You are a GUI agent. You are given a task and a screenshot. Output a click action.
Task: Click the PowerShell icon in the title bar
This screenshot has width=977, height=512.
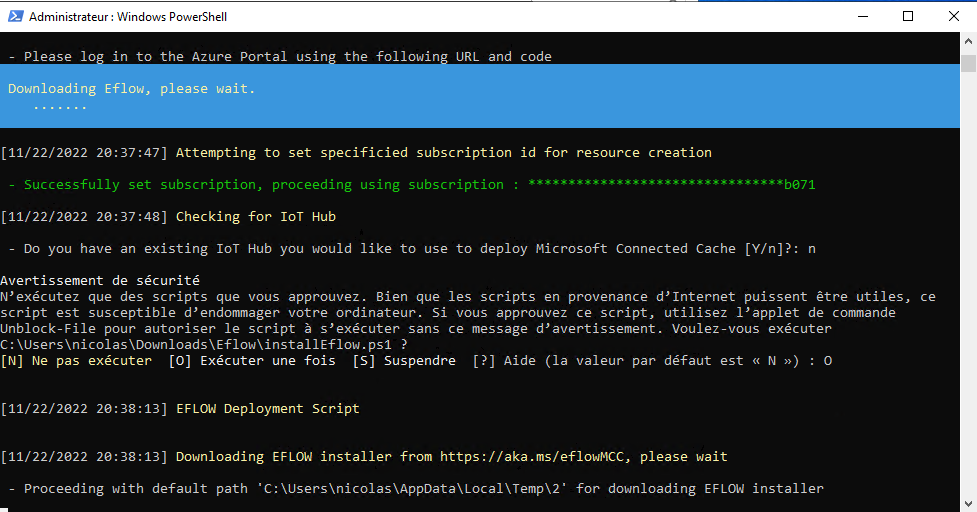pos(14,17)
